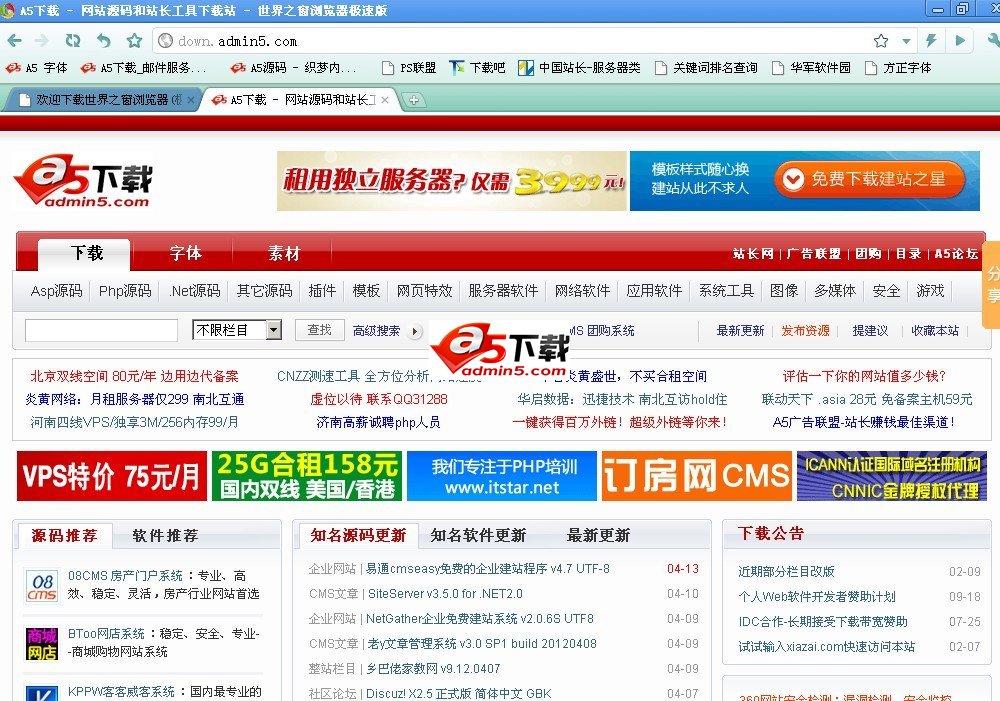Screen dimensions: 1000x701
Task: Click the browser forward arrow
Action: click(x=42, y=41)
